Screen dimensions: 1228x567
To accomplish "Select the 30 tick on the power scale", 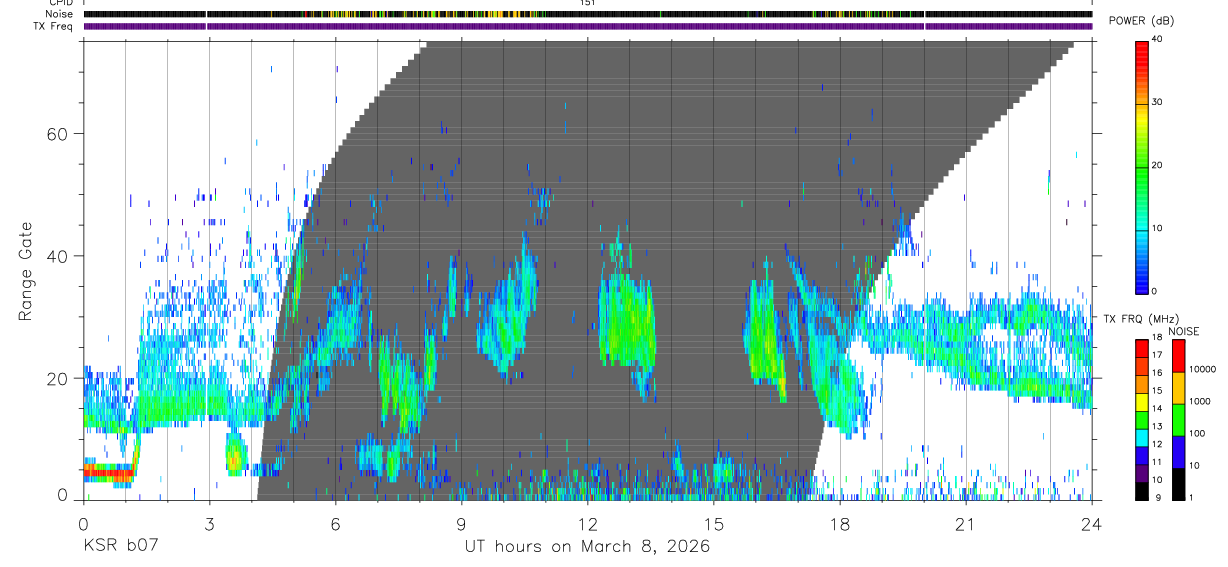I will [x=1158, y=103].
